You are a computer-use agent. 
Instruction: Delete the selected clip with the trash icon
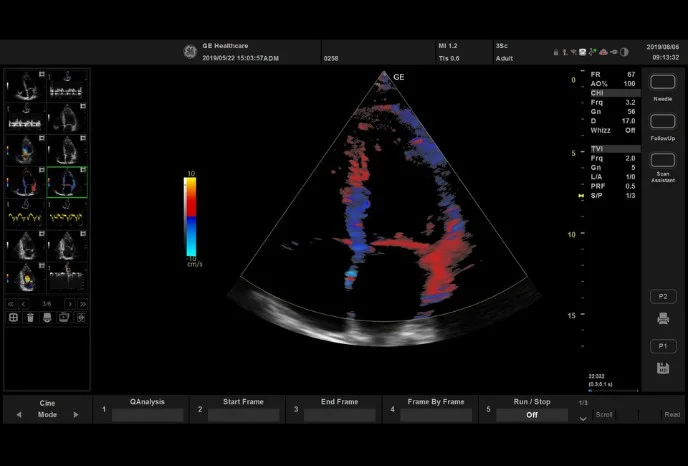(x=30, y=317)
